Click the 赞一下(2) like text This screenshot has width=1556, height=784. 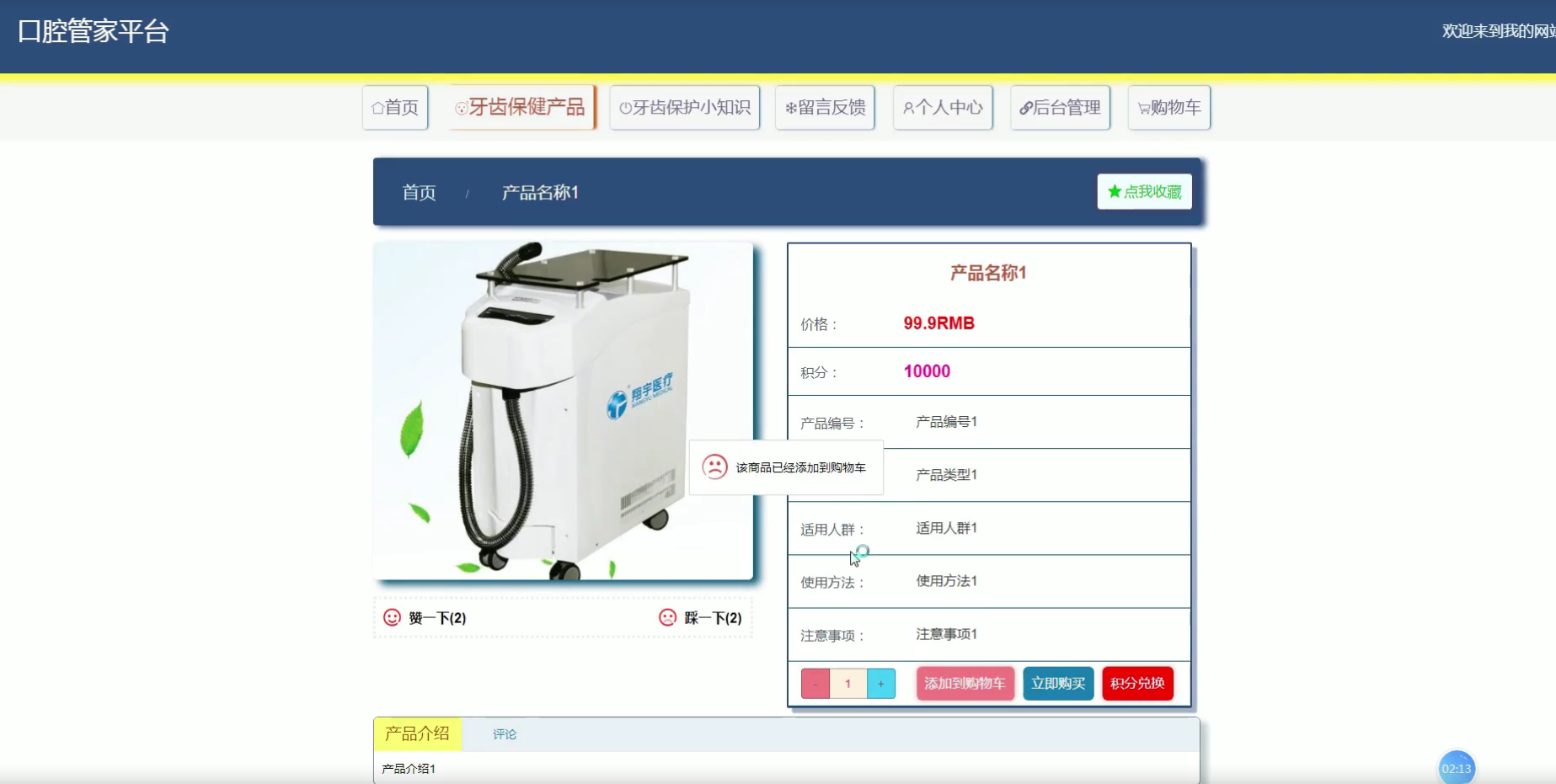coord(437,618)
